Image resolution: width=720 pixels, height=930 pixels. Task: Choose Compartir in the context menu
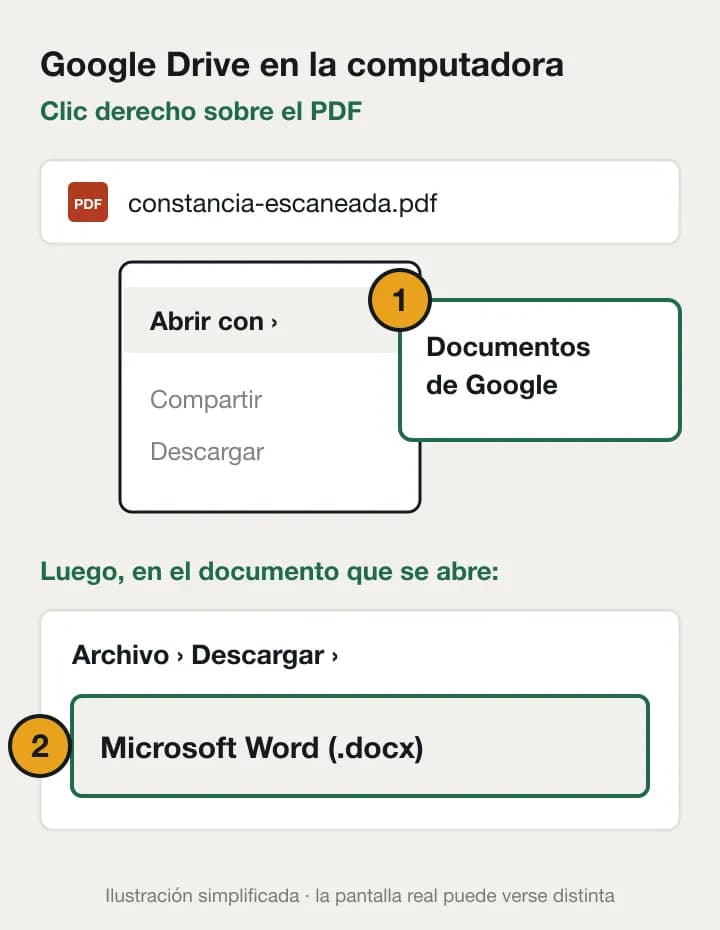(206, 399)
